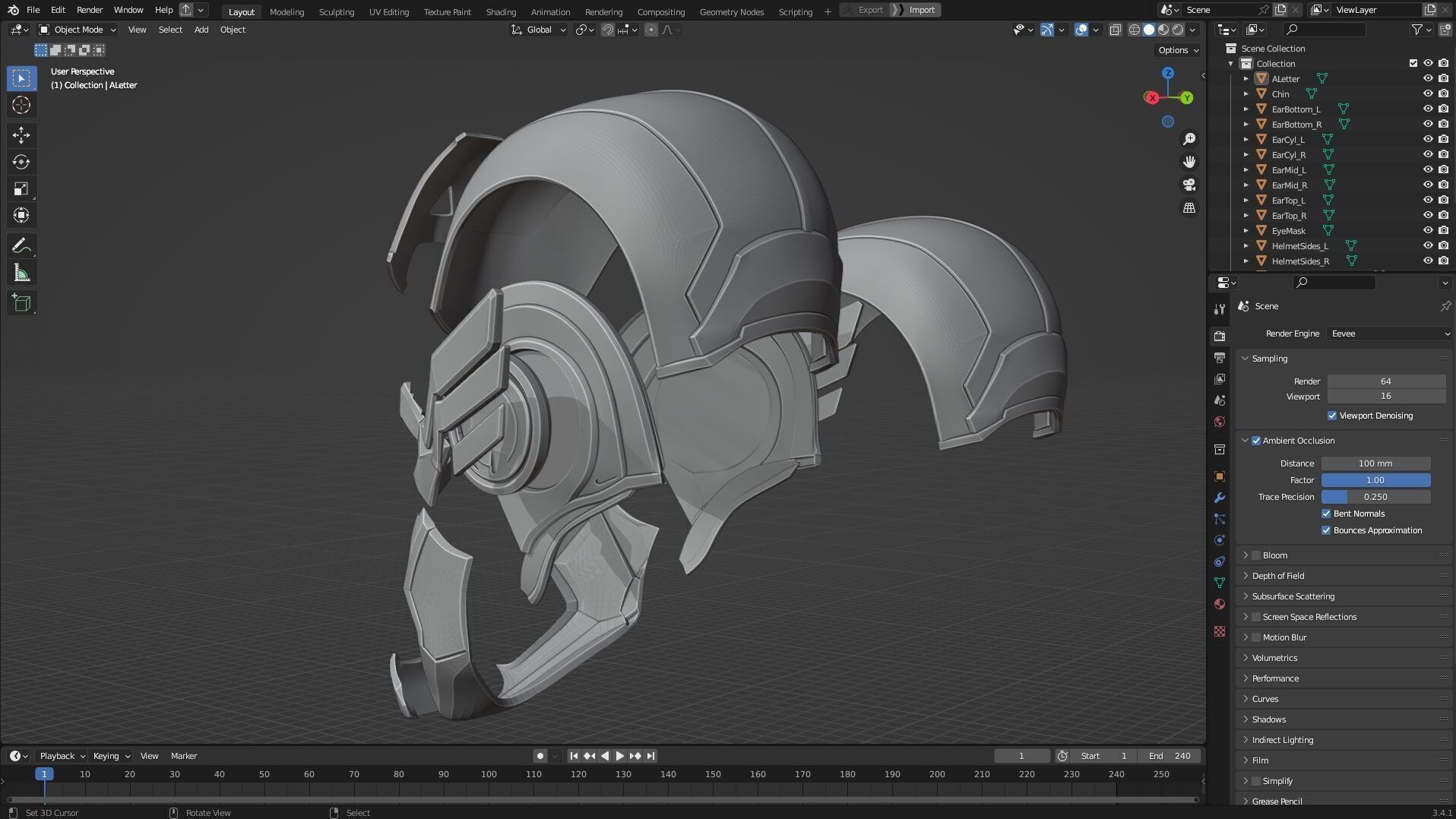Switch to the Geometry Nodes workspace
Screen dimensions: 1456x819
[732, 11]
